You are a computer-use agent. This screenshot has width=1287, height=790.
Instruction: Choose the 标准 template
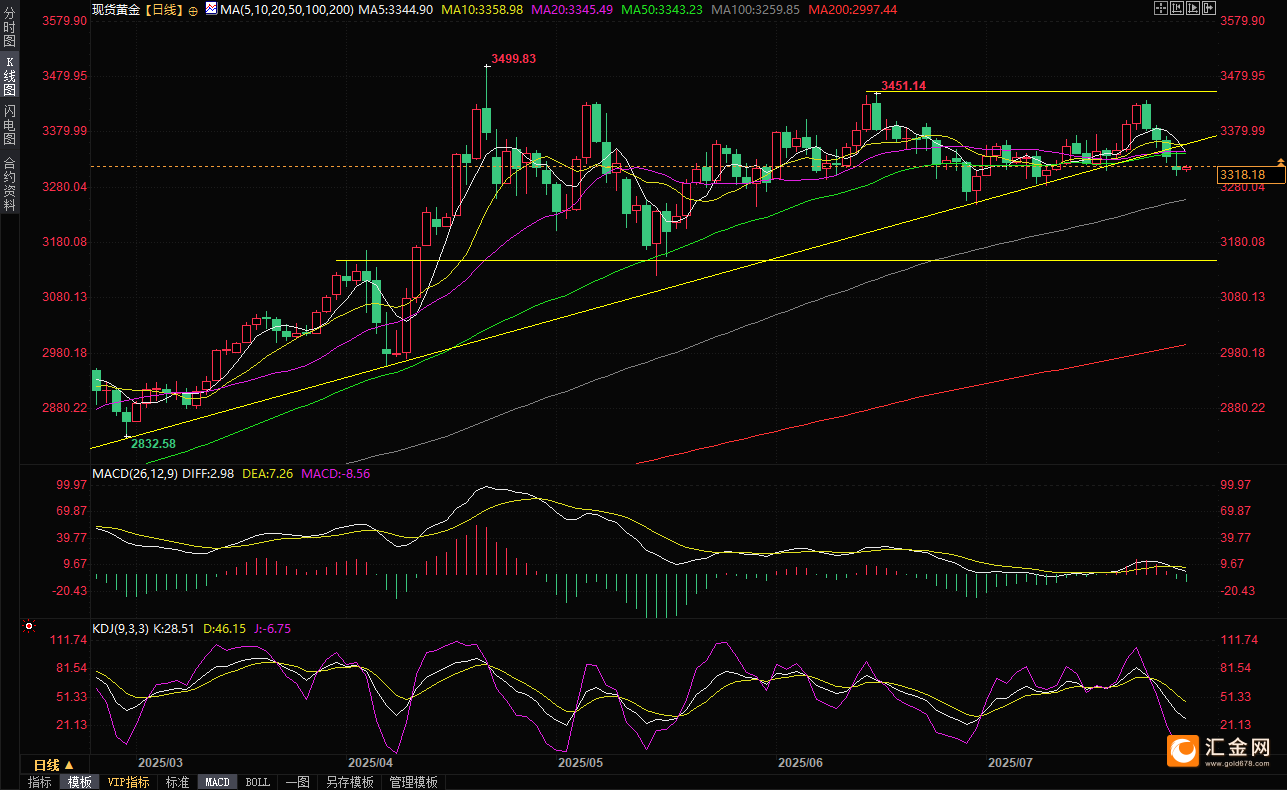pyautogui.click(x=177, y=782)
